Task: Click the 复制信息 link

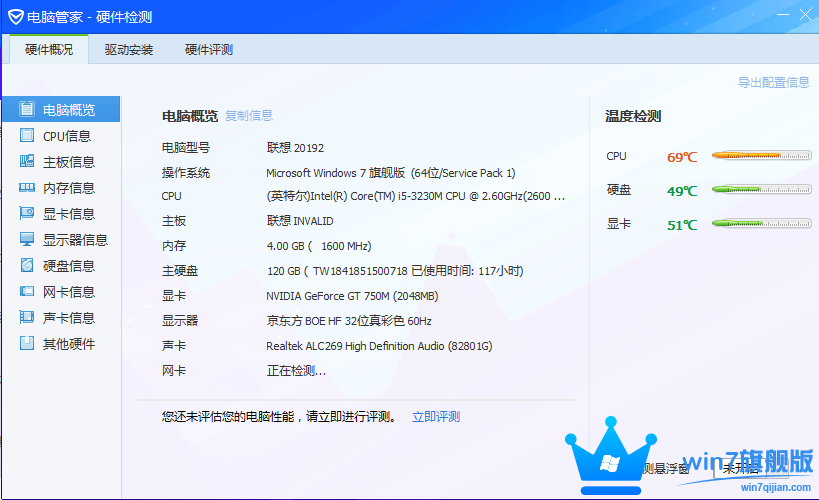Action: (249, 115)
